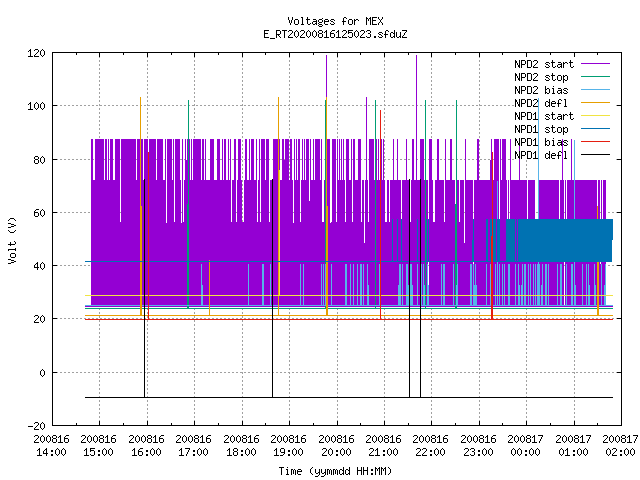640x480 pixels.
Task: Click the y-axis tick value 20
Action: point(39,319)
